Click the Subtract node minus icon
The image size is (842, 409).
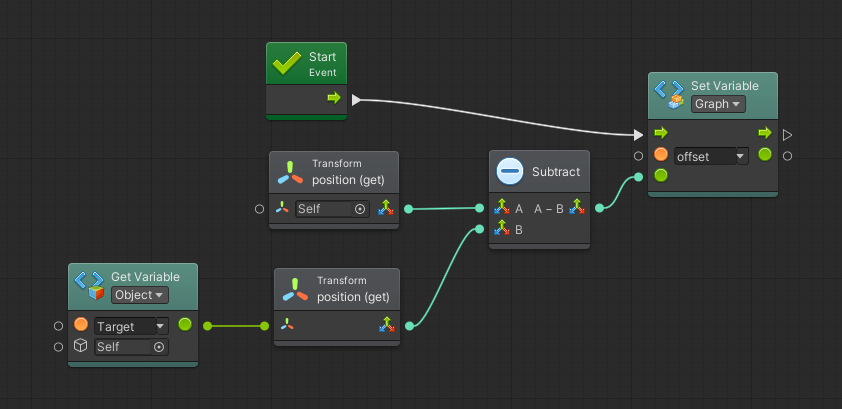[x=510, y=171]
